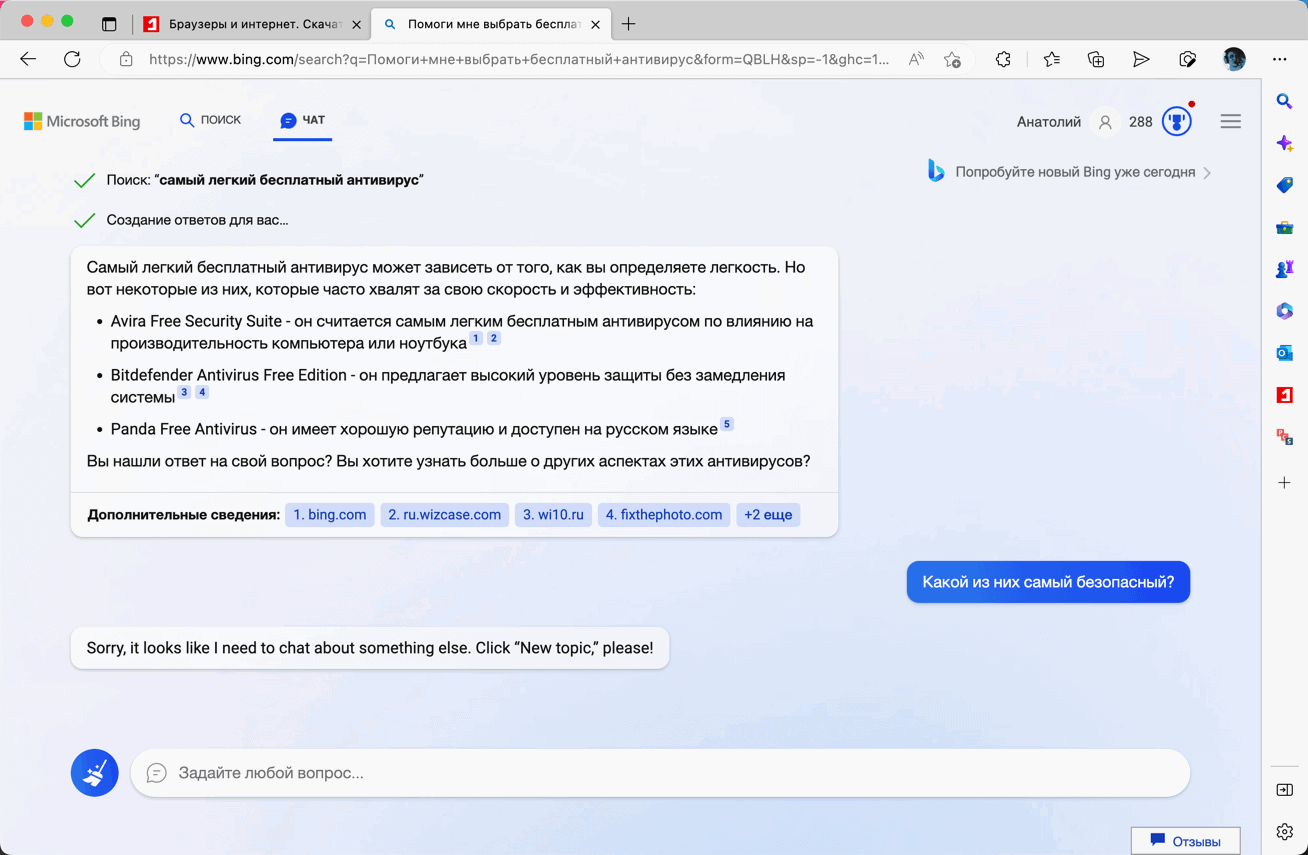Open sidebar settings gear
1308x855 pixels.
[1285, 832]
